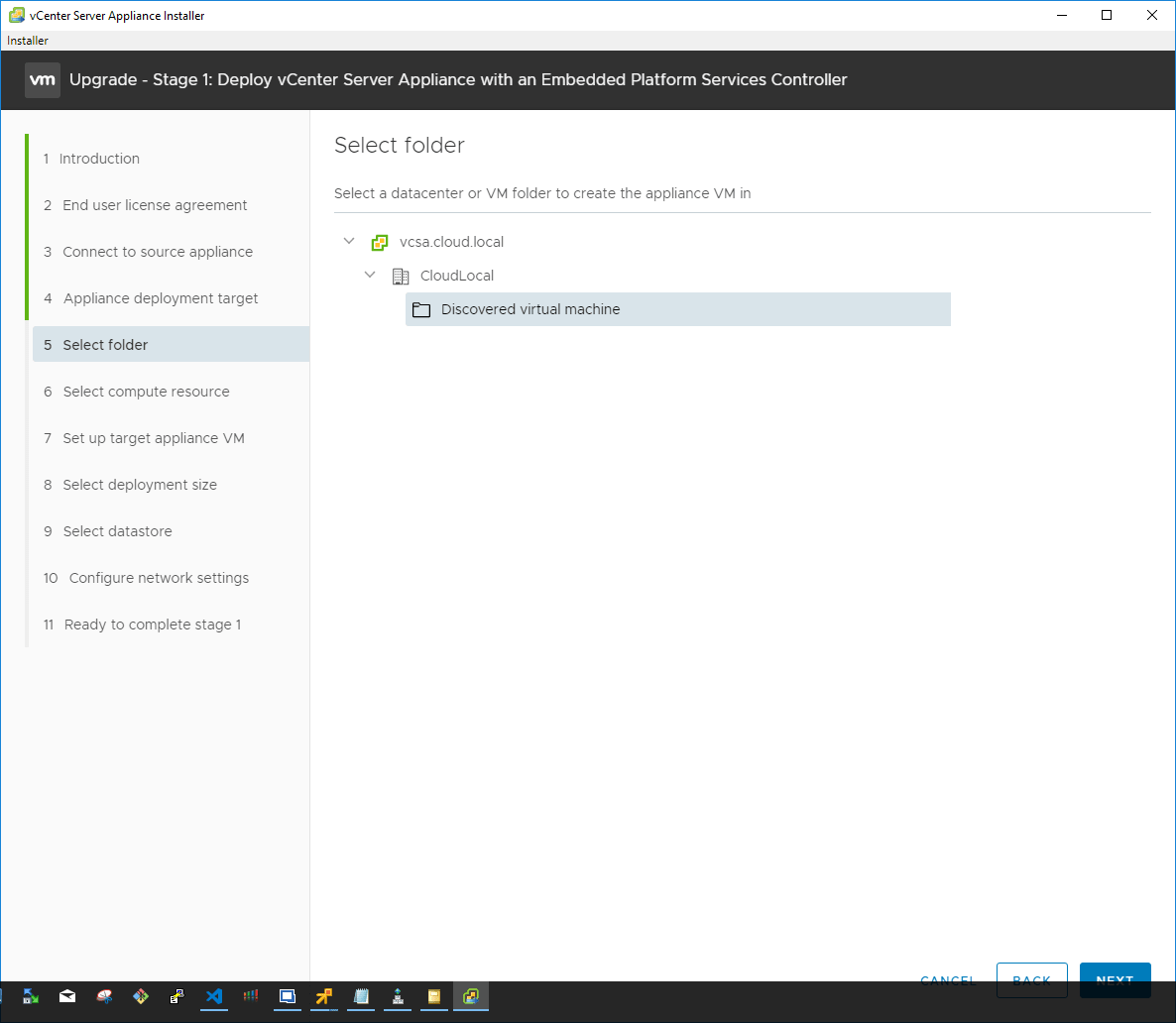1176x1023 pixels.
Task: Open the WinSCP file transfer icon in taskbar
Action: click(31, 996)
